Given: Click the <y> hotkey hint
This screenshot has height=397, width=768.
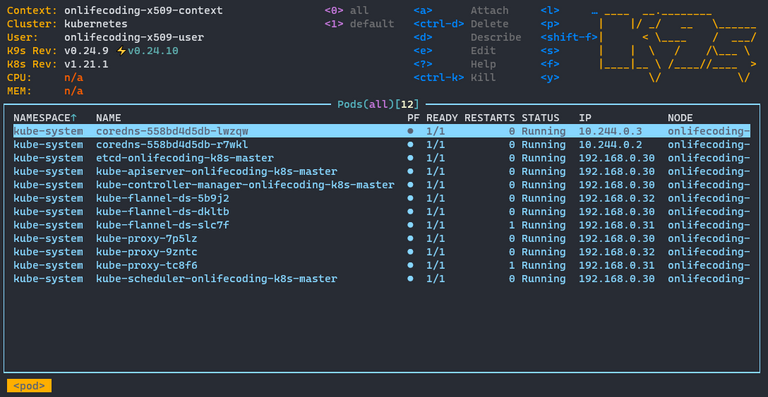Looking at the screenshot, I should click(550, 77).
